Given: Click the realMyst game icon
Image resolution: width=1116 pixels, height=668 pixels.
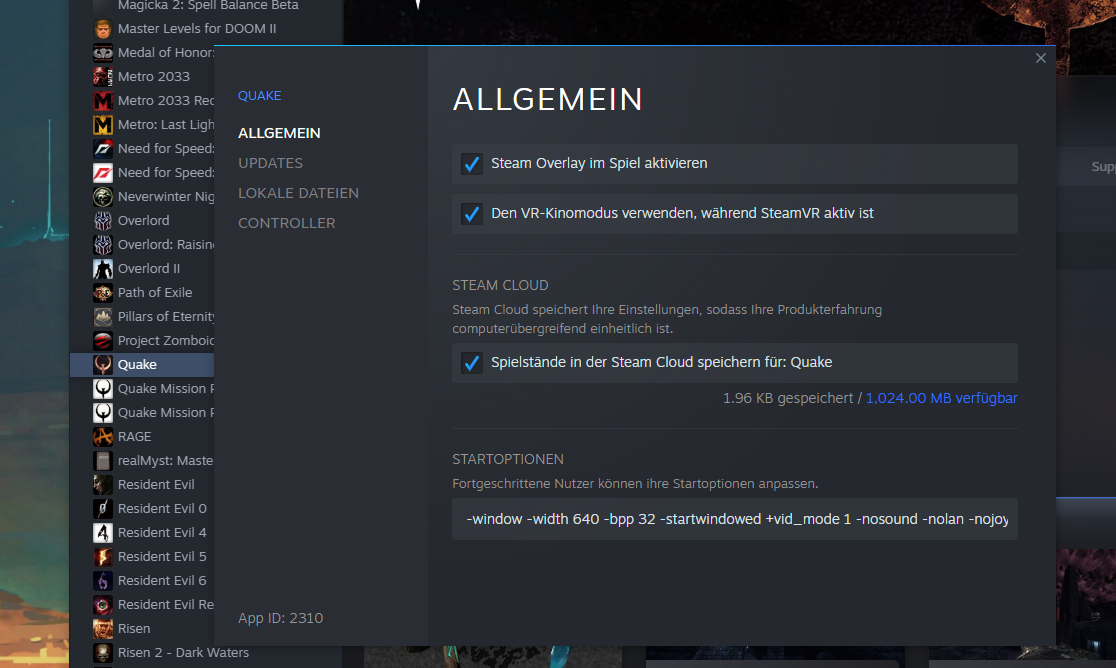Looking at the screenshot, I should [102, 461].
